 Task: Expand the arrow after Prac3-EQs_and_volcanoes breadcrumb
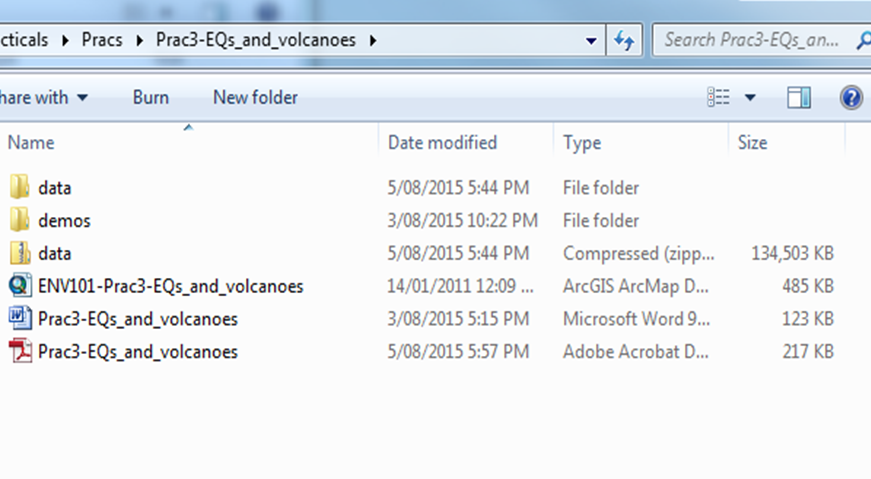coord(374,41)
